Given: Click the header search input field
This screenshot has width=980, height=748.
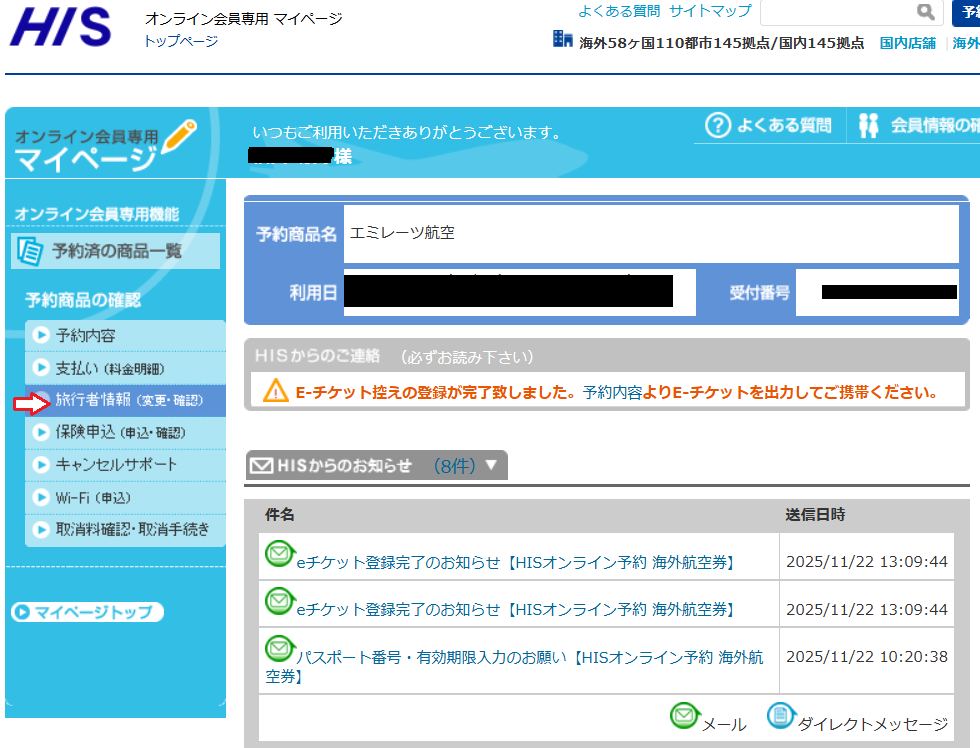Looking at the screenshot, I should (x=835, y=12).
